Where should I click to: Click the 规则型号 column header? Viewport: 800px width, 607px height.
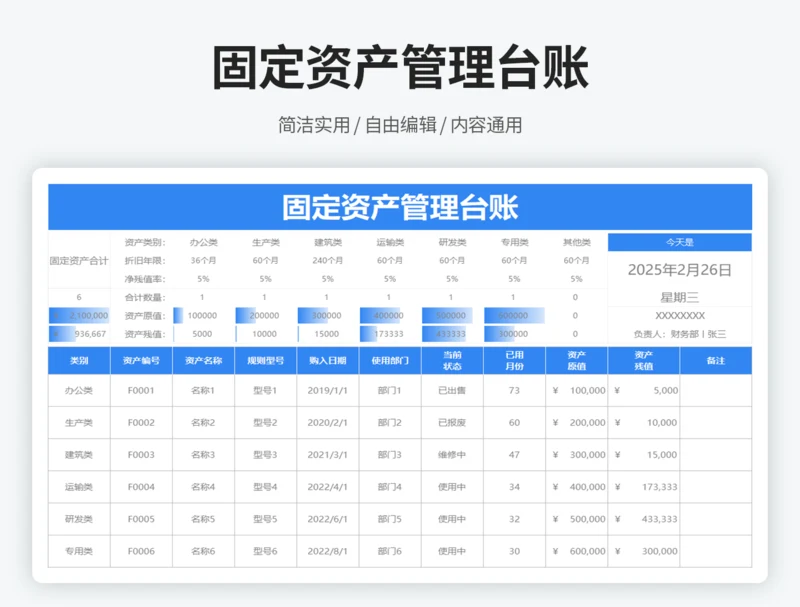coord(265,361)
